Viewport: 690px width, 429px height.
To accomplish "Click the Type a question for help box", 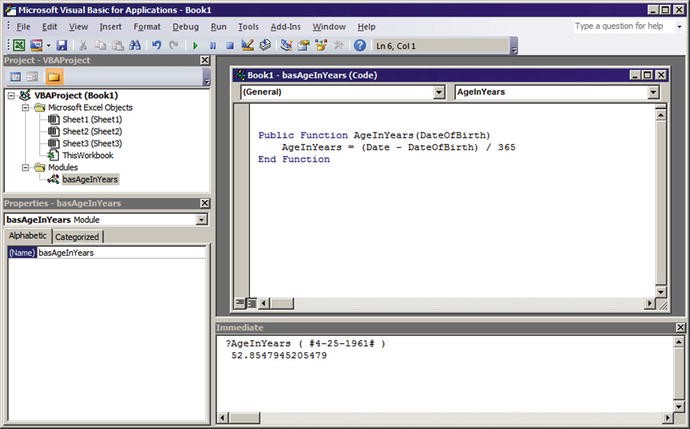I will tap(623, 26).
